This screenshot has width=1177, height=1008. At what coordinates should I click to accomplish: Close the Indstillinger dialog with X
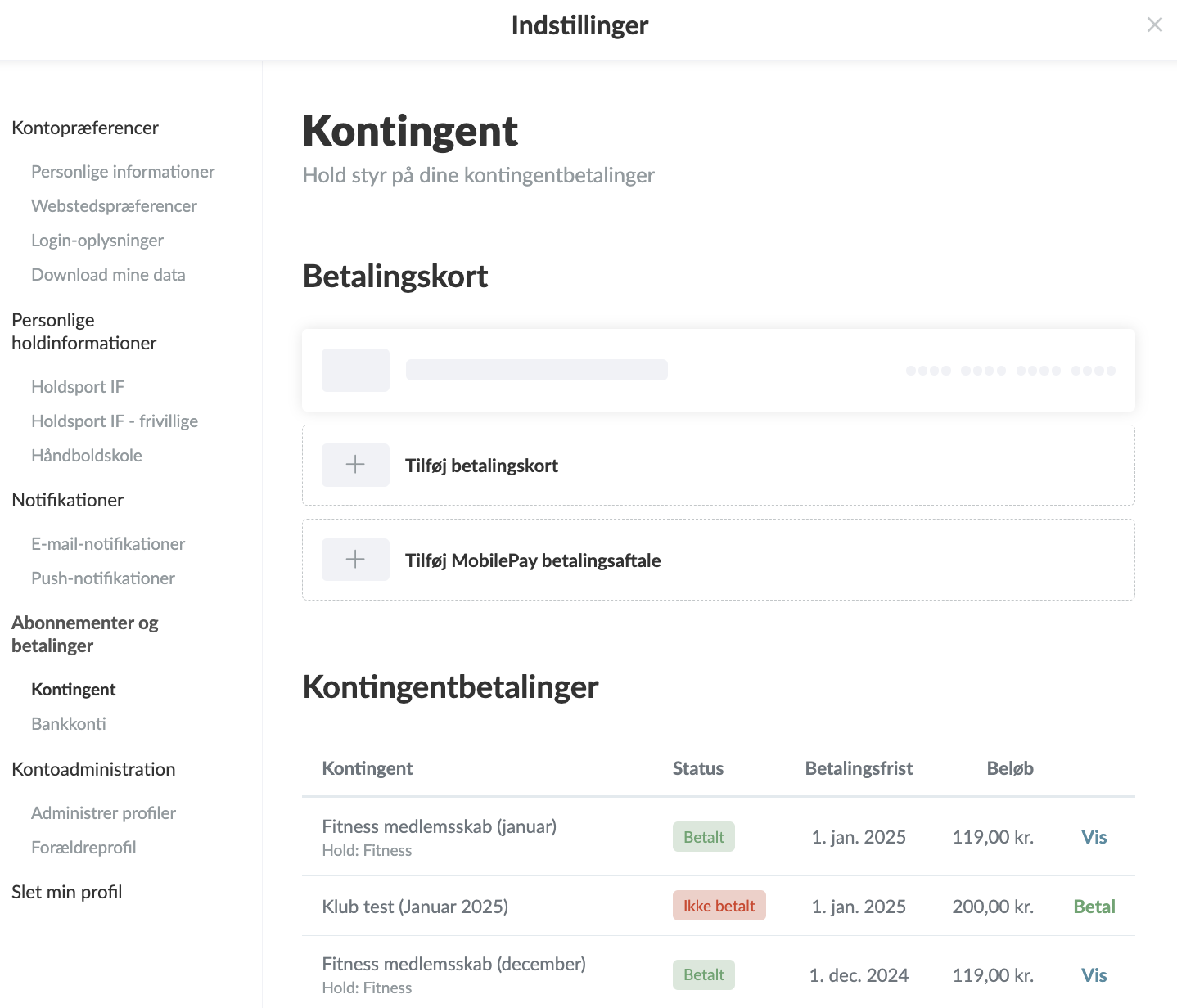[x=1154, y=25]
